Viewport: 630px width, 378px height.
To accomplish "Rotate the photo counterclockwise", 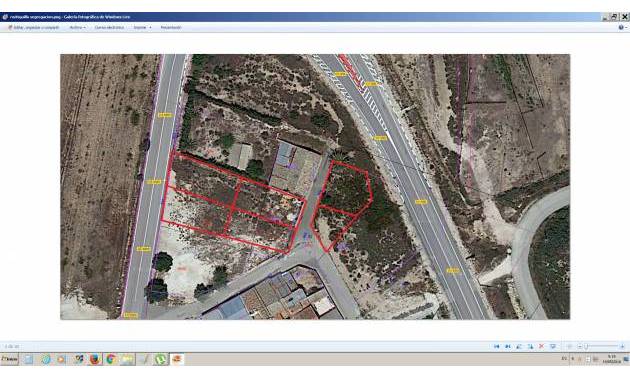I will [519, 346].
